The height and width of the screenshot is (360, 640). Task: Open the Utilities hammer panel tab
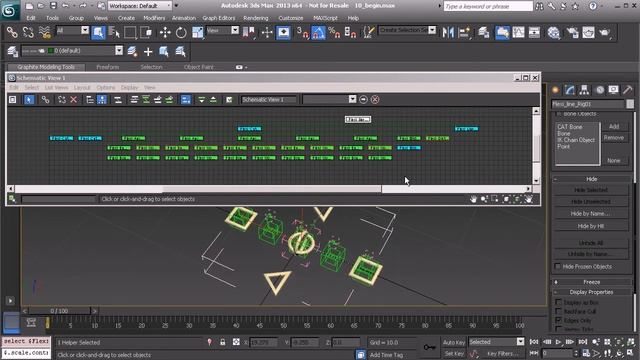pyautogui.click(x=628, y=90)
